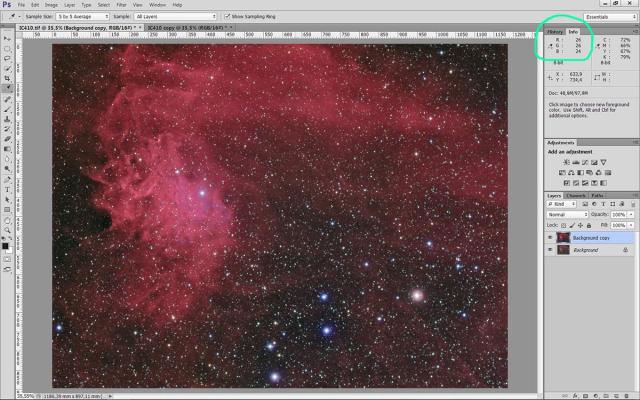The height and width of the screenshot is (400, 640).
Task: Toggle visibility of the Background layer
Action: (552, 250)
